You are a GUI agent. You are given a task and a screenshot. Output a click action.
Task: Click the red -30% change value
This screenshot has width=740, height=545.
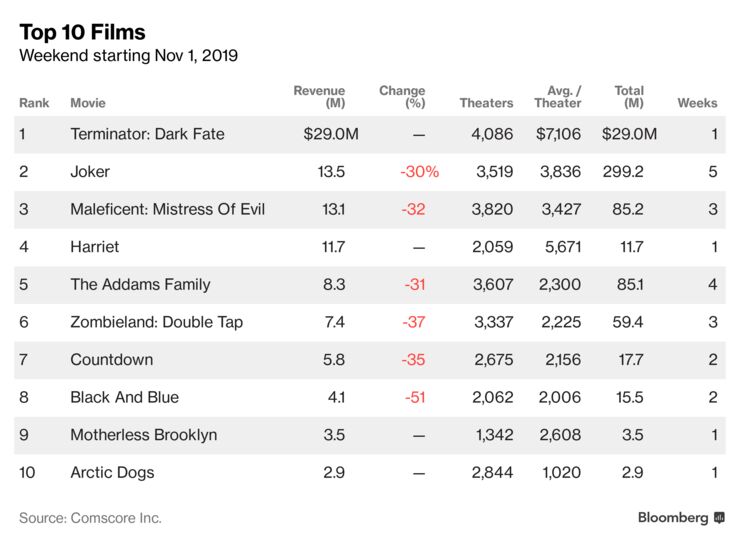coord(419,172)
